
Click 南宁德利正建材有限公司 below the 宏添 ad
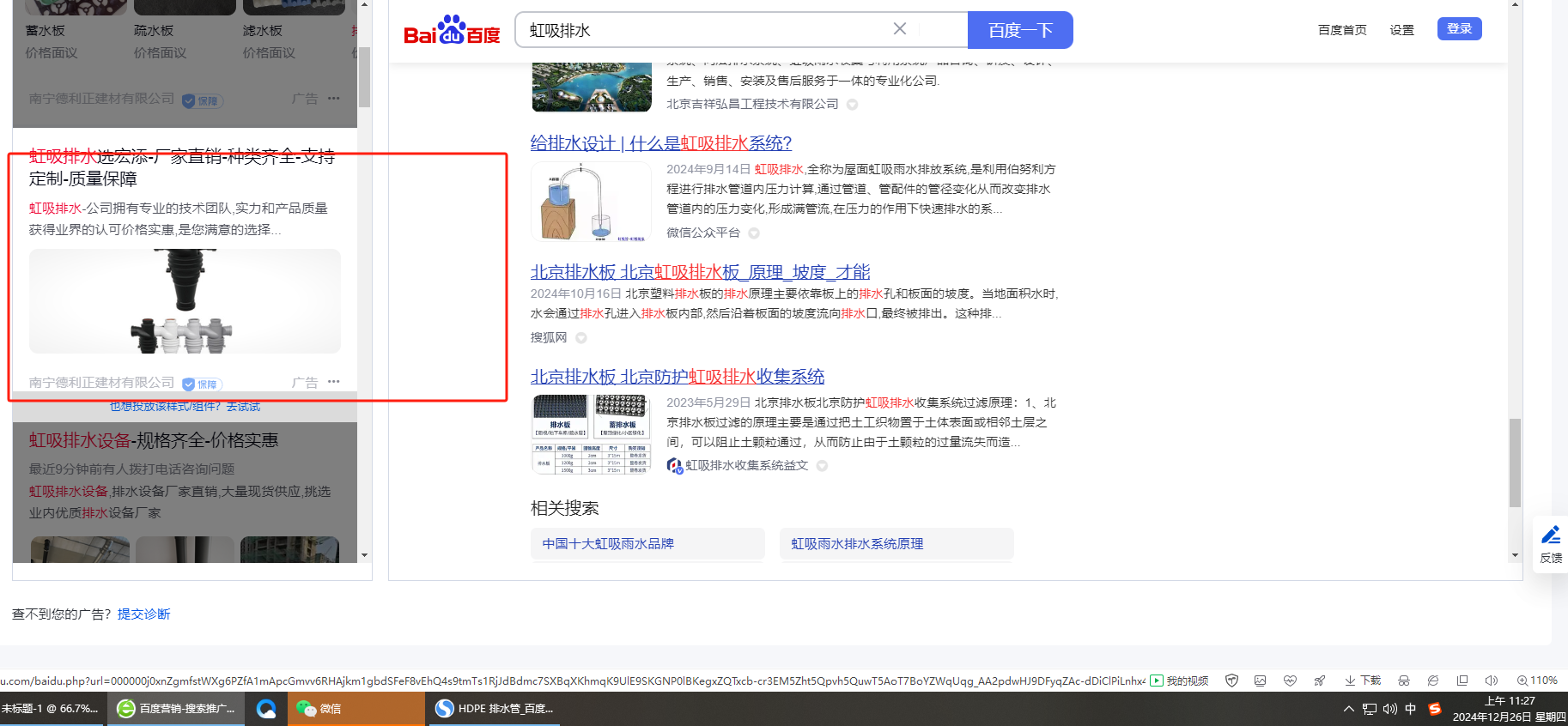click(101, 383)
